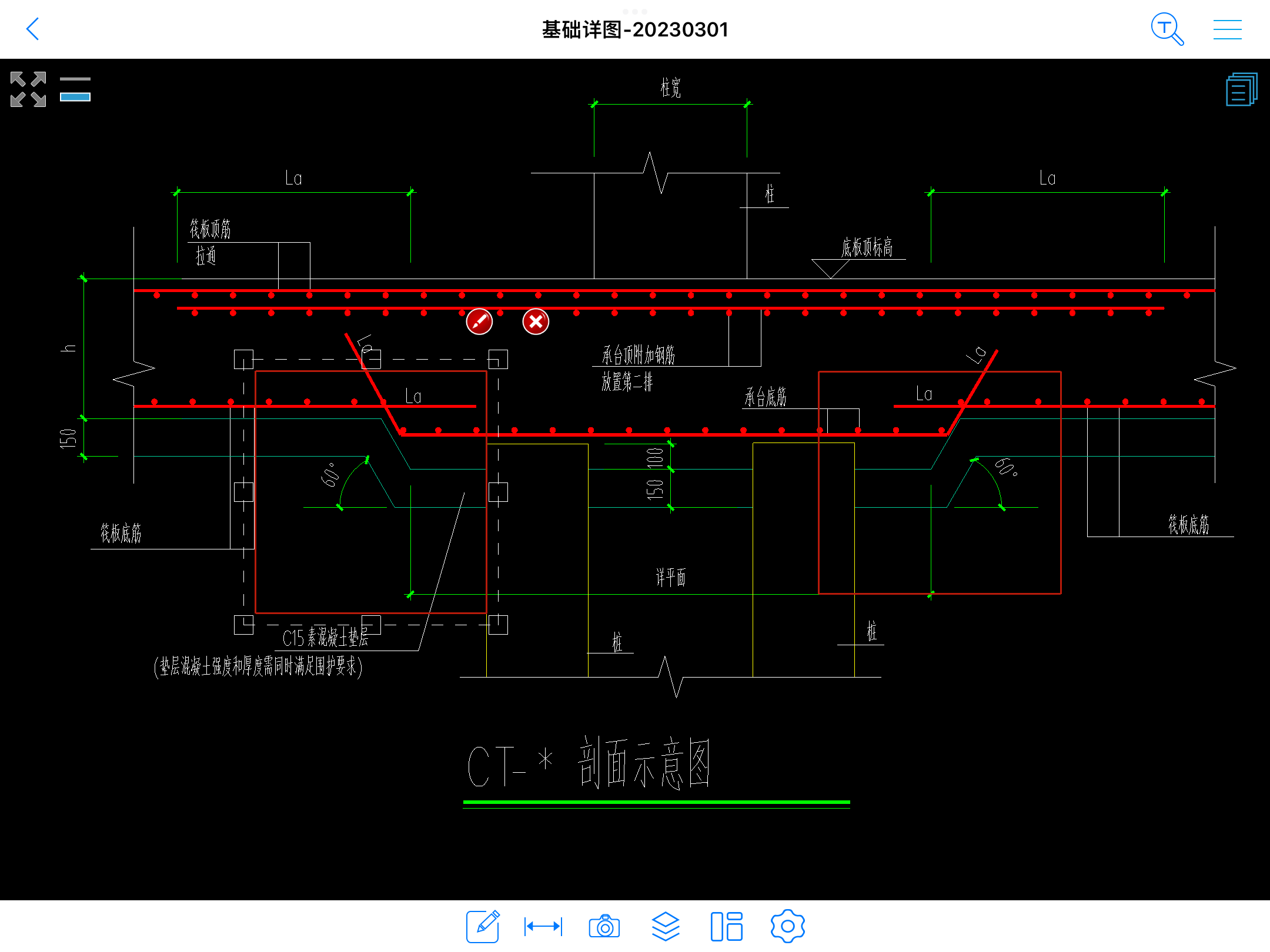Screen dimensions: 1270x952
Task: Open the text search tool
Action: click(1167, 29)
